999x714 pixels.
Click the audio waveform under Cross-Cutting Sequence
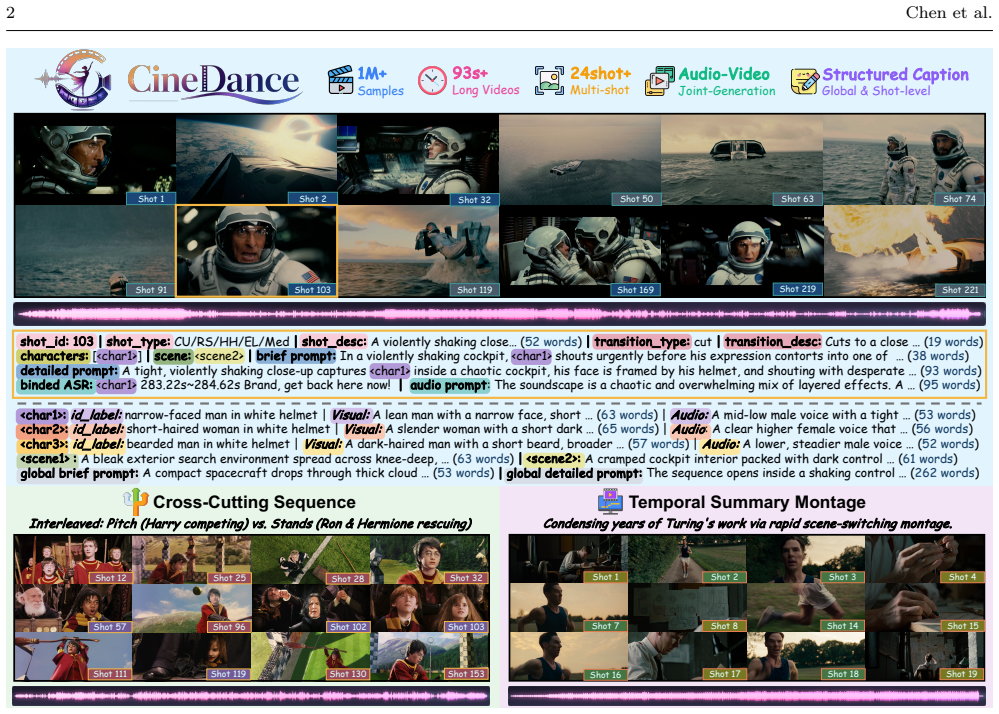pyautogui.click(x=251, y=696)
